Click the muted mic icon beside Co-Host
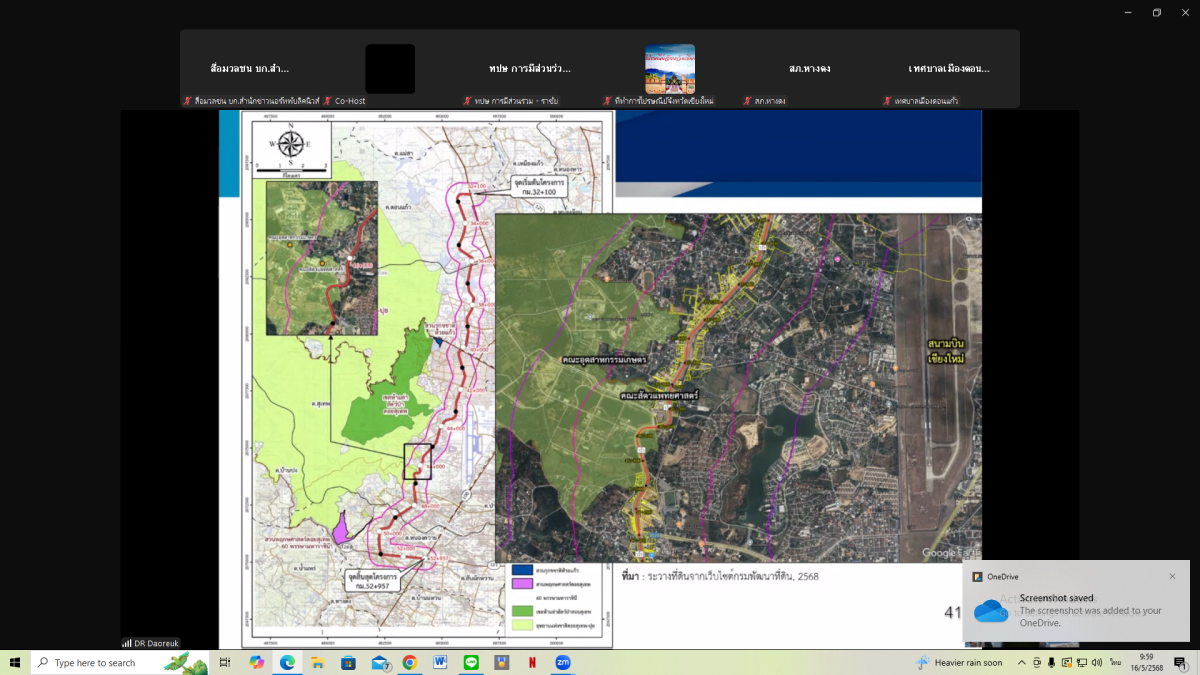This screenshot has width=1200, height=675. [327, 101]
